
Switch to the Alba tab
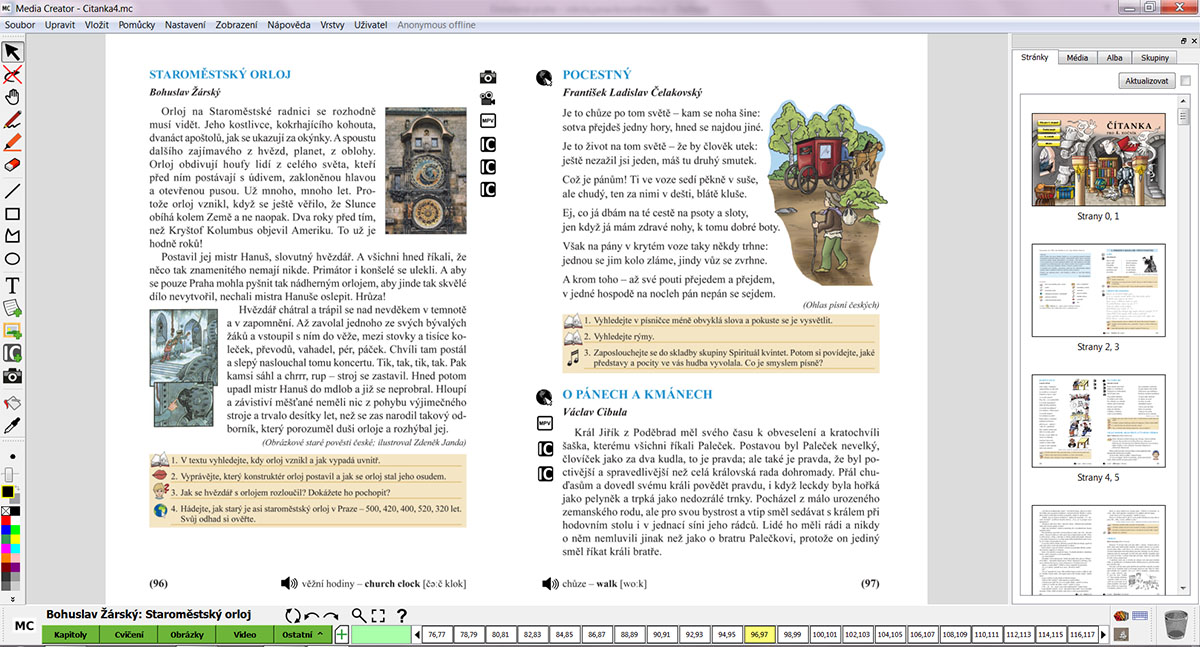(1113, 58)
